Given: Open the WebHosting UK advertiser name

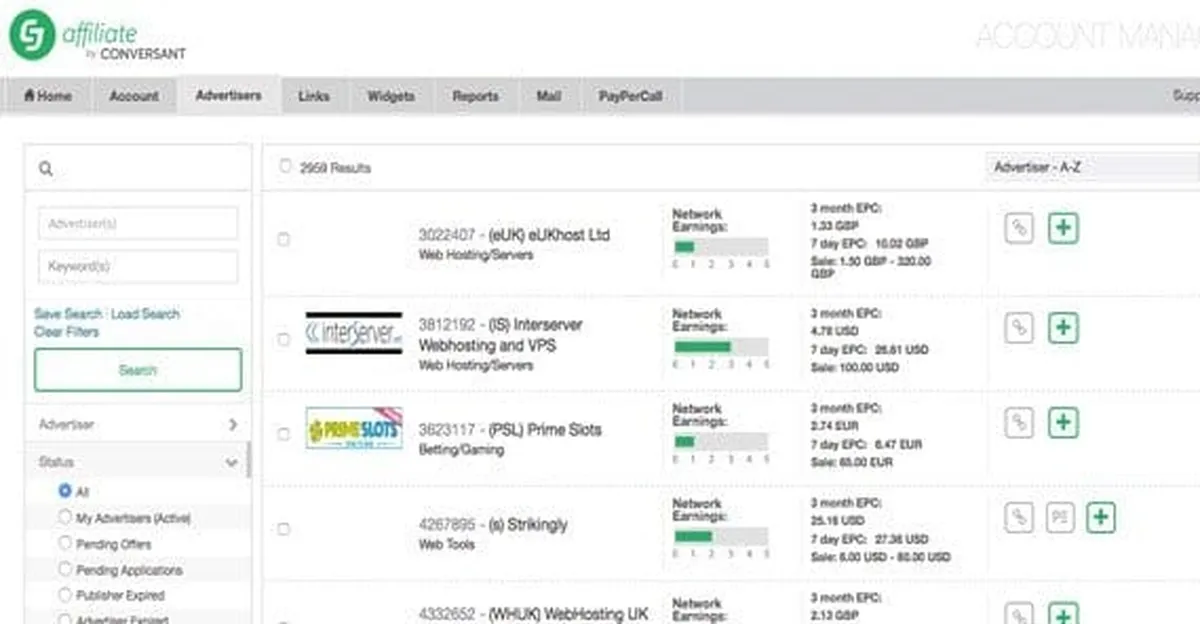Looking at the screenshot, I should click(568, 613).
